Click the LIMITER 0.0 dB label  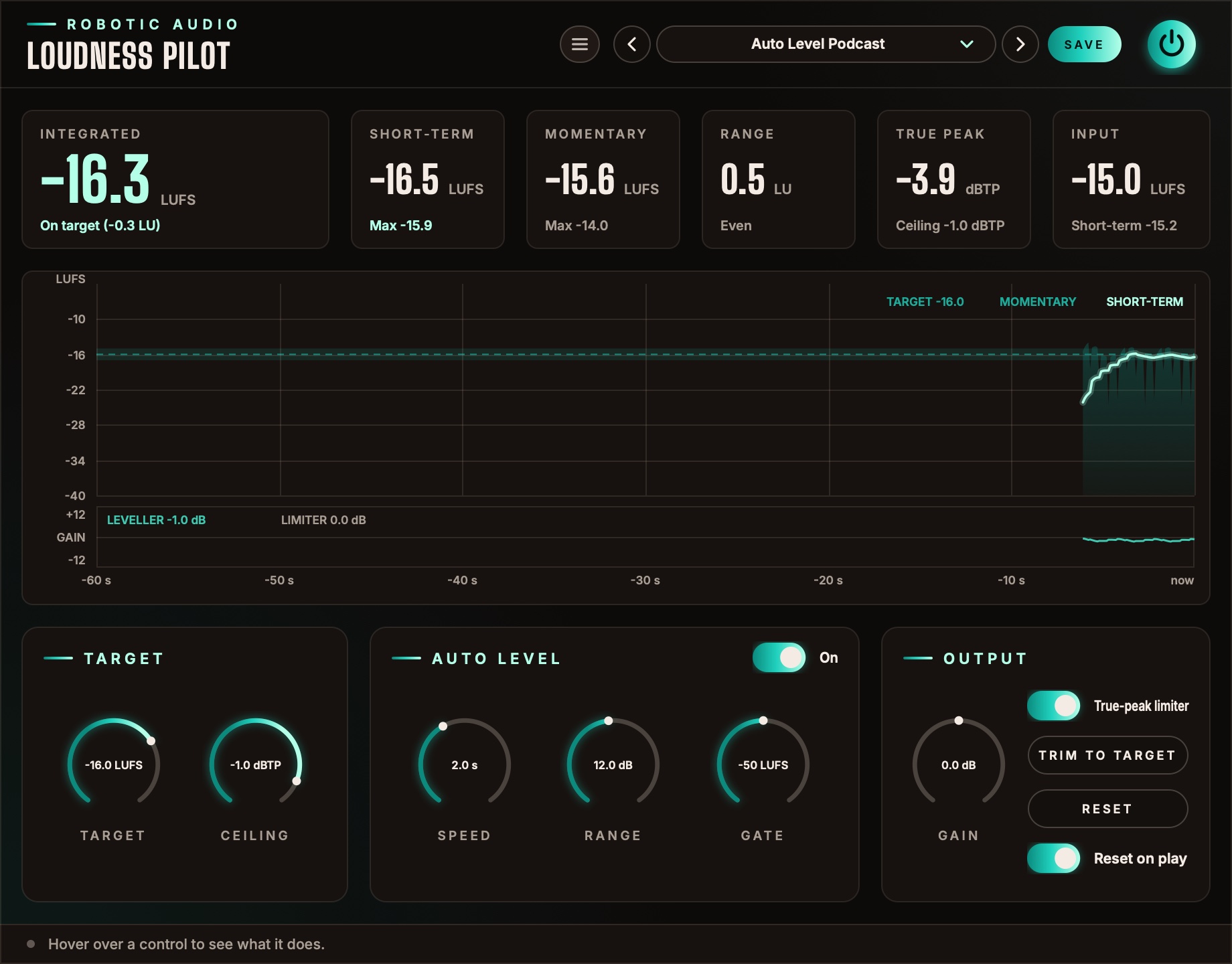coord(323,520)
